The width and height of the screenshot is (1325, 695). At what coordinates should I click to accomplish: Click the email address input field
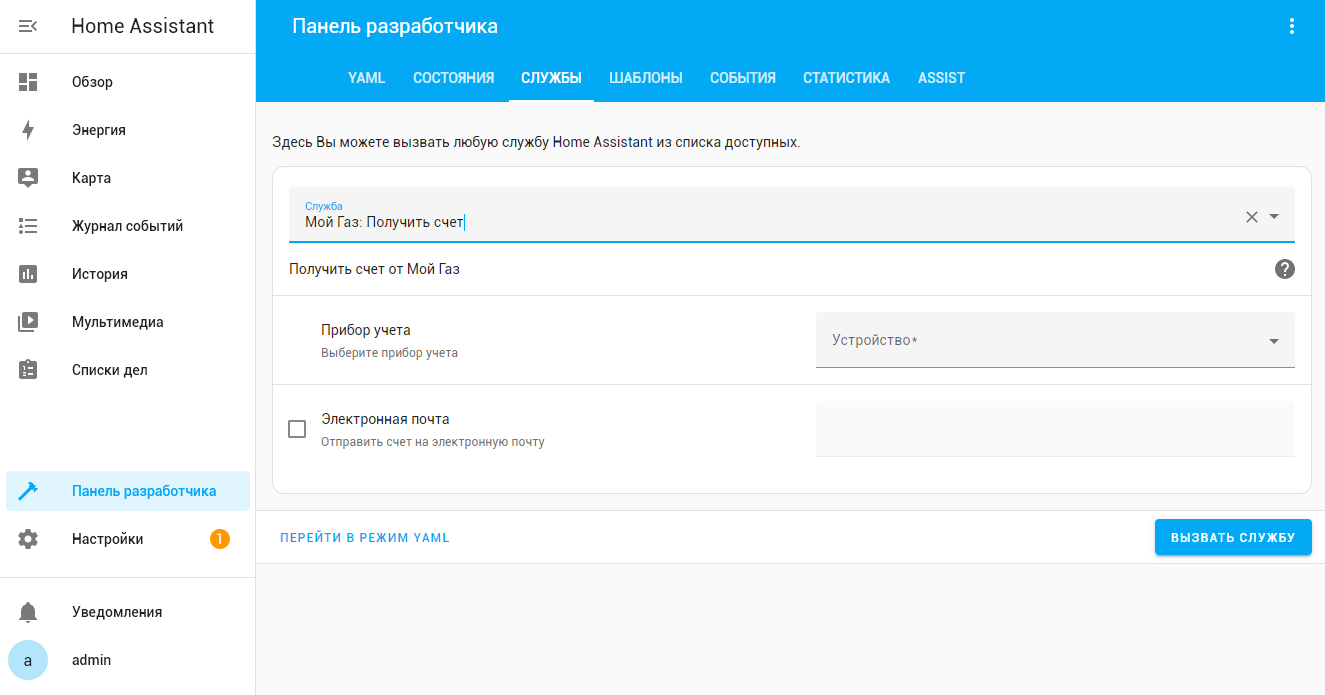pos(1055,429)
